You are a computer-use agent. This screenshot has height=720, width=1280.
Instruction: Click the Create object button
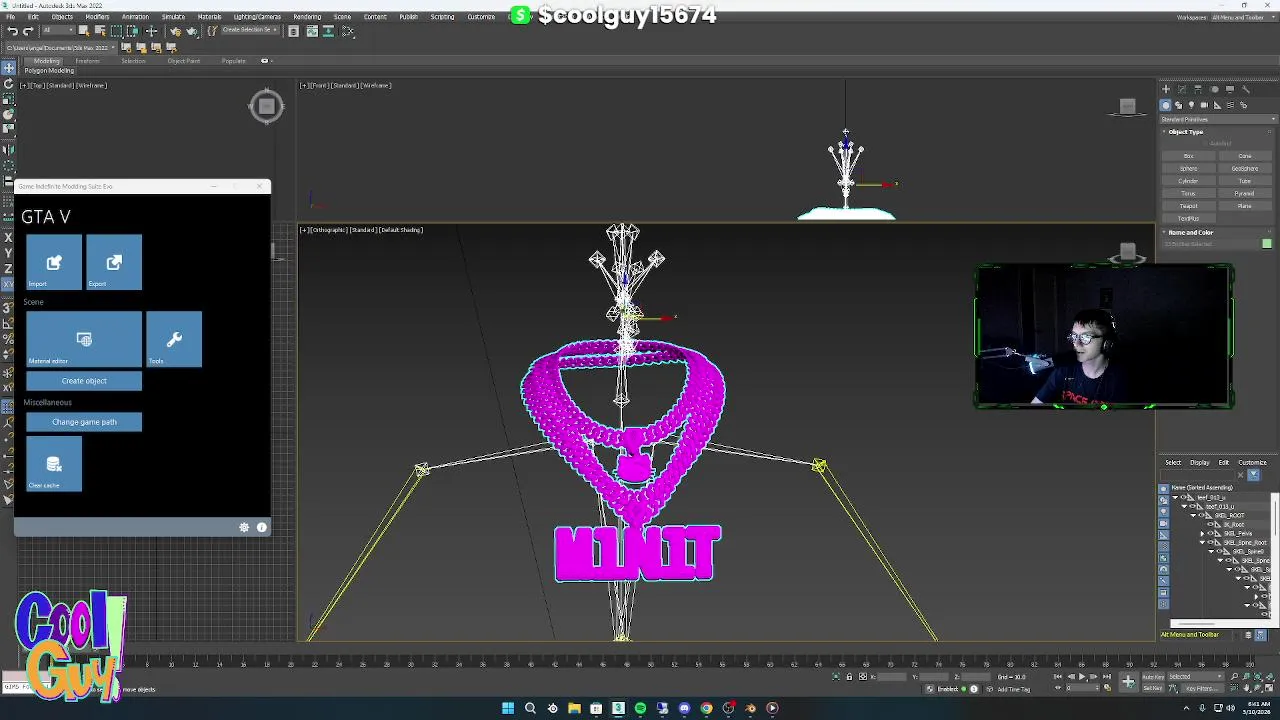tap(84, 381)
